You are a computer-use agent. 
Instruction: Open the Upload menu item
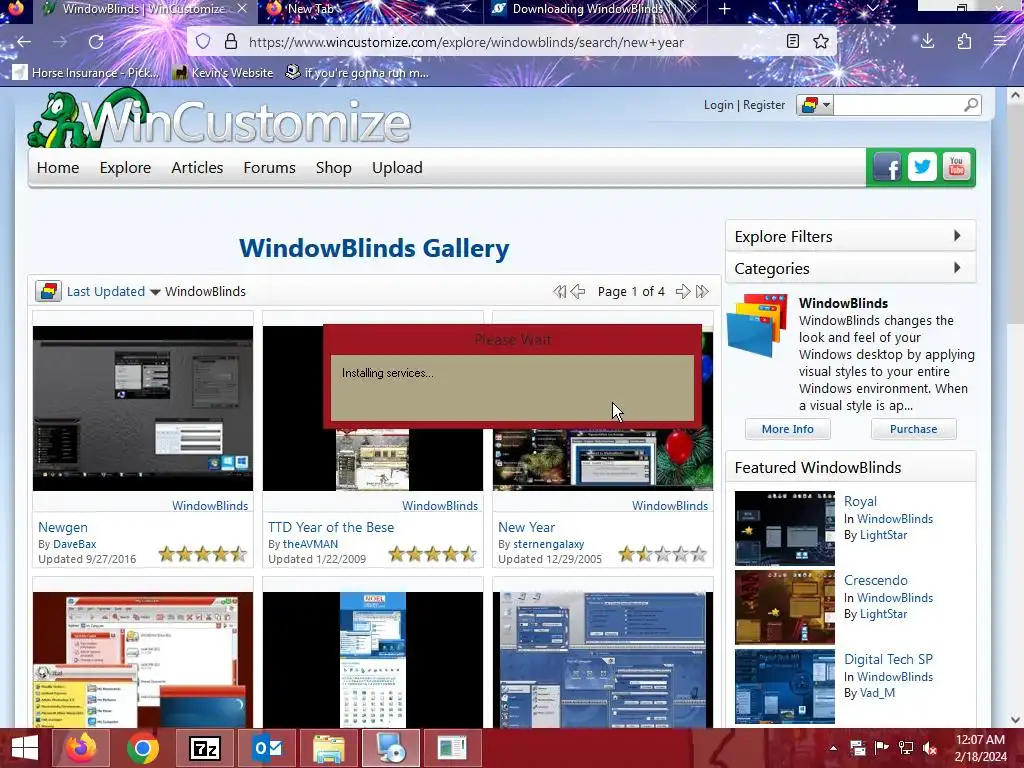point(397,167)
